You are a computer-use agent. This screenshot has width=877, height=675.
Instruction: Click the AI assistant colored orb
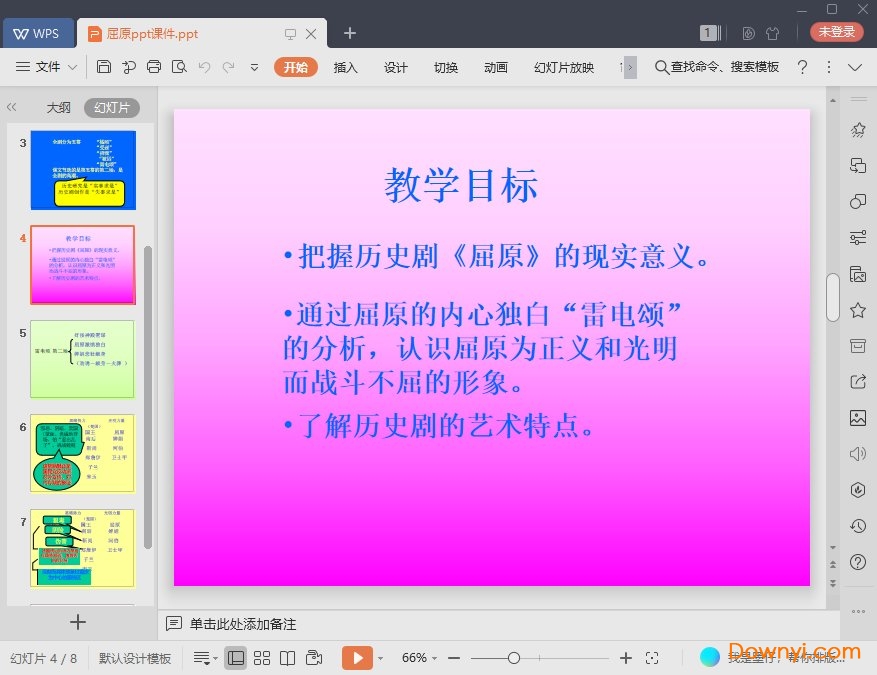[710, 657]
